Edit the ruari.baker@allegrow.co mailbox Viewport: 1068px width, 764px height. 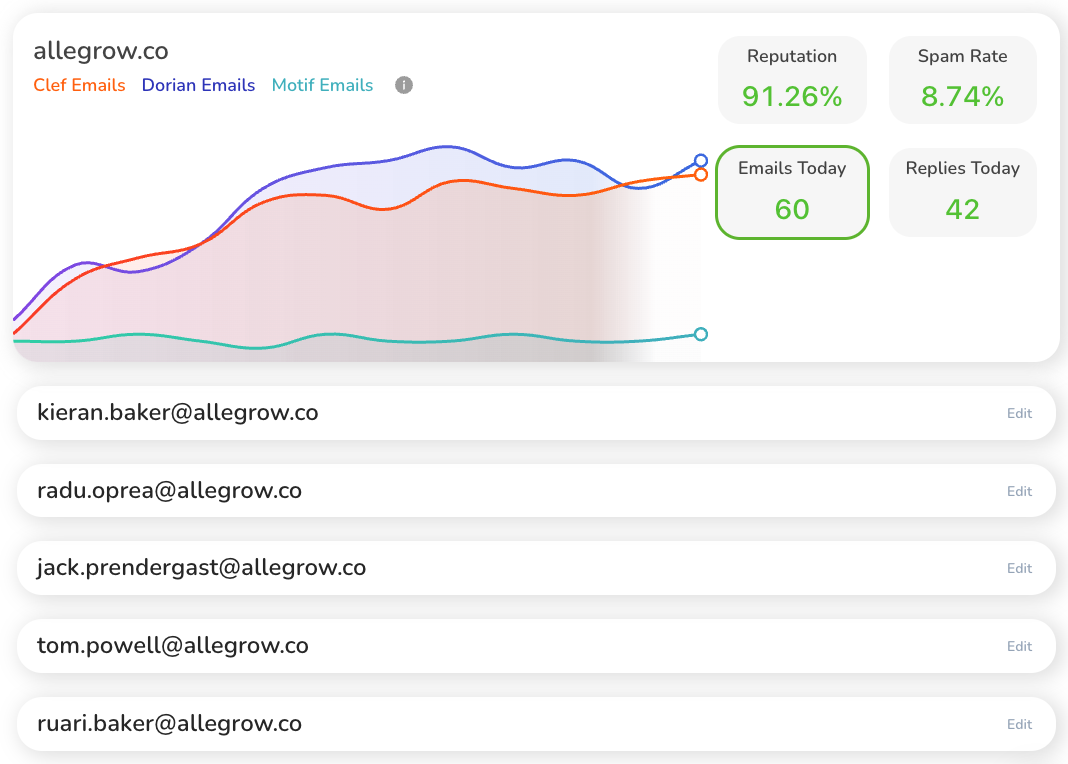[1019, 724]
